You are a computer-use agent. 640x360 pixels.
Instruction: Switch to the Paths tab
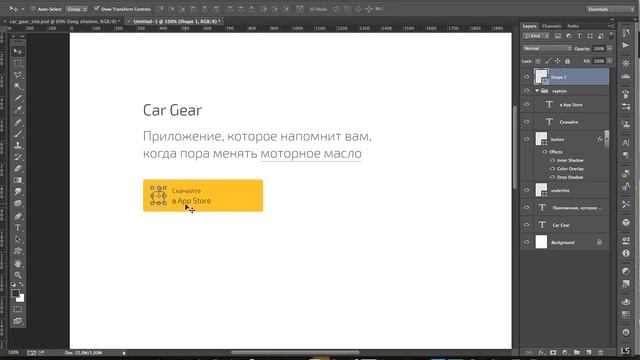click(573, 26)
